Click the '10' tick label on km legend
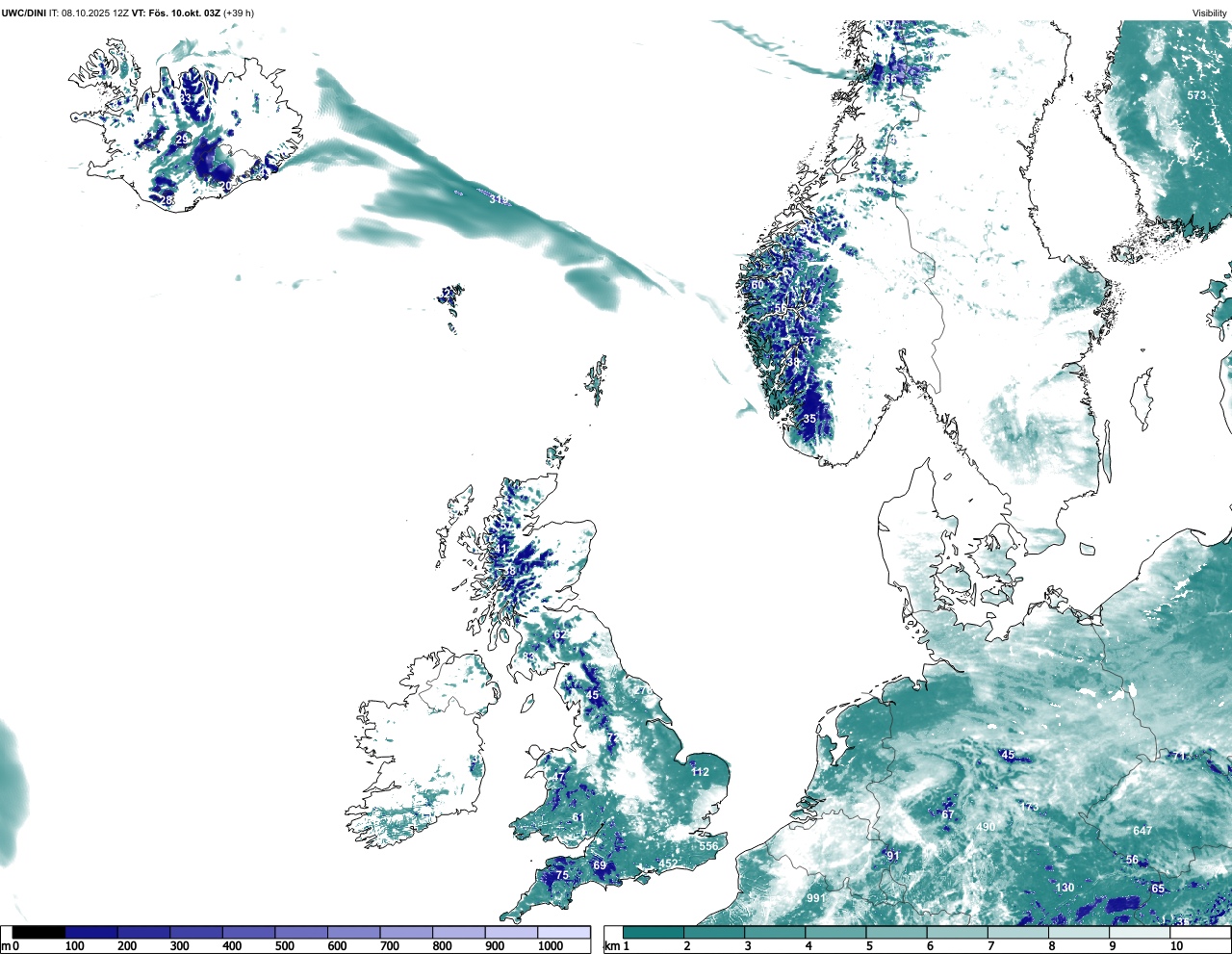1232x954 pixels. (1176, 946)
